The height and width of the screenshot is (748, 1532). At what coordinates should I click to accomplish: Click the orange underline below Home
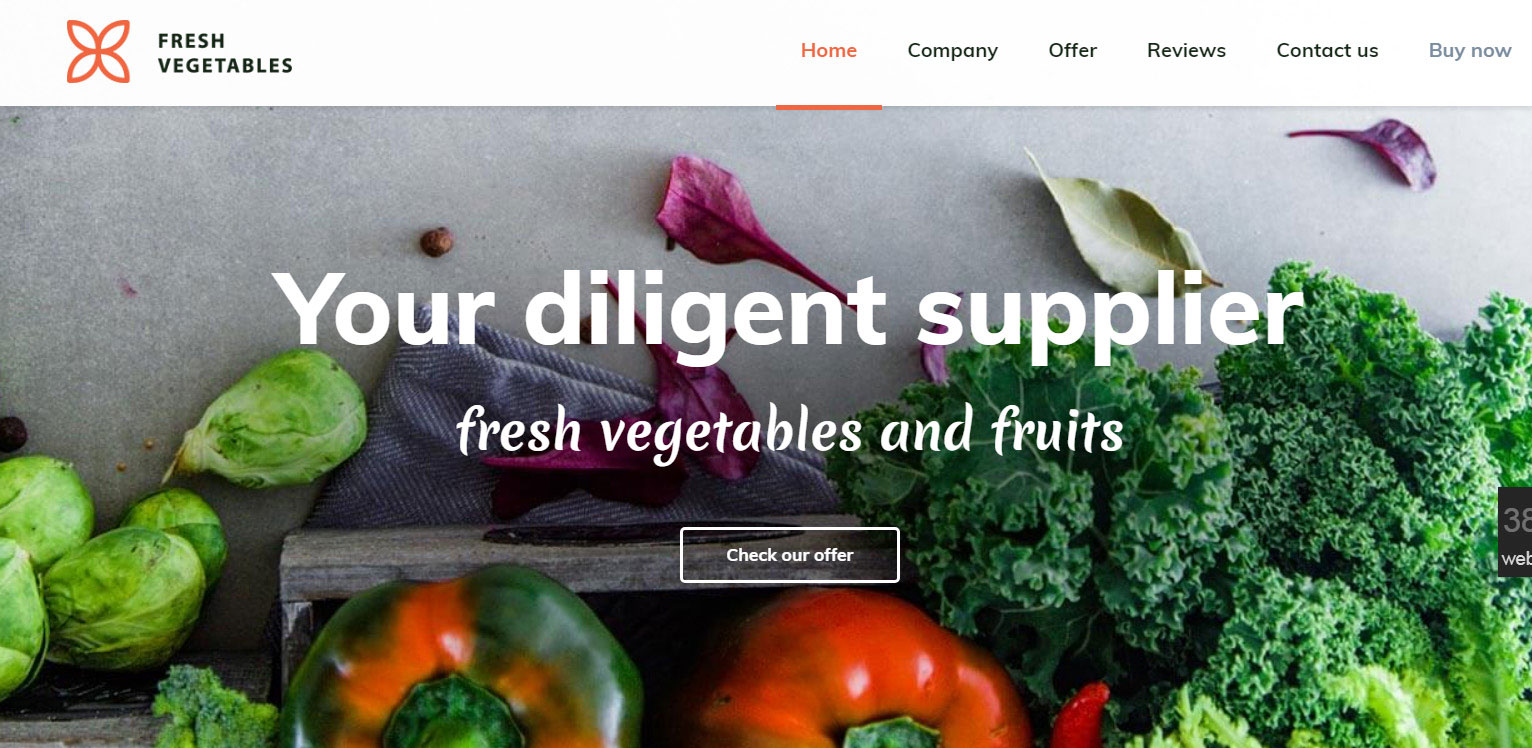(x=829, y=107)
